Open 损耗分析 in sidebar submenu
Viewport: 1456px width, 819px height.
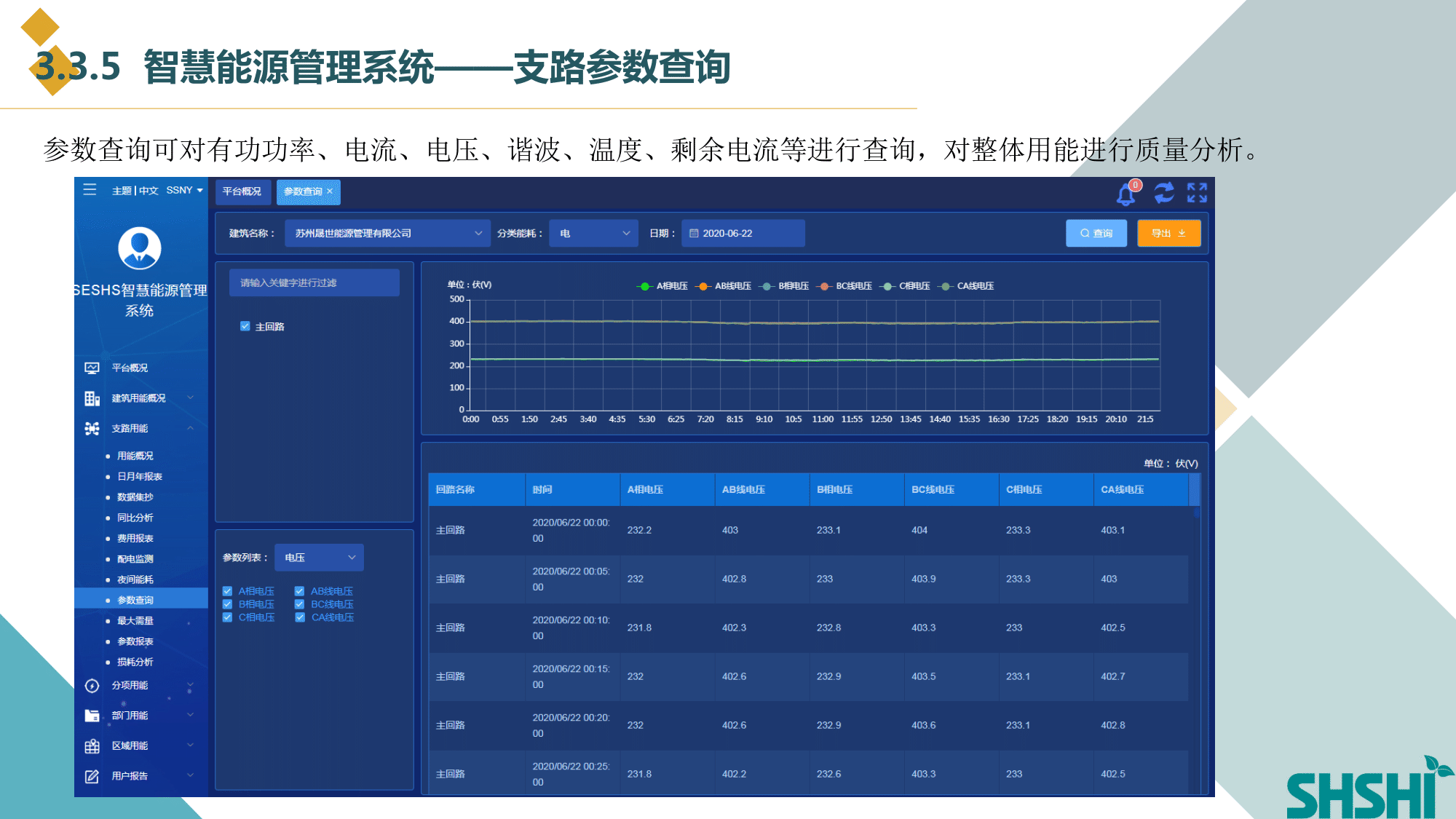coord(135,662)
